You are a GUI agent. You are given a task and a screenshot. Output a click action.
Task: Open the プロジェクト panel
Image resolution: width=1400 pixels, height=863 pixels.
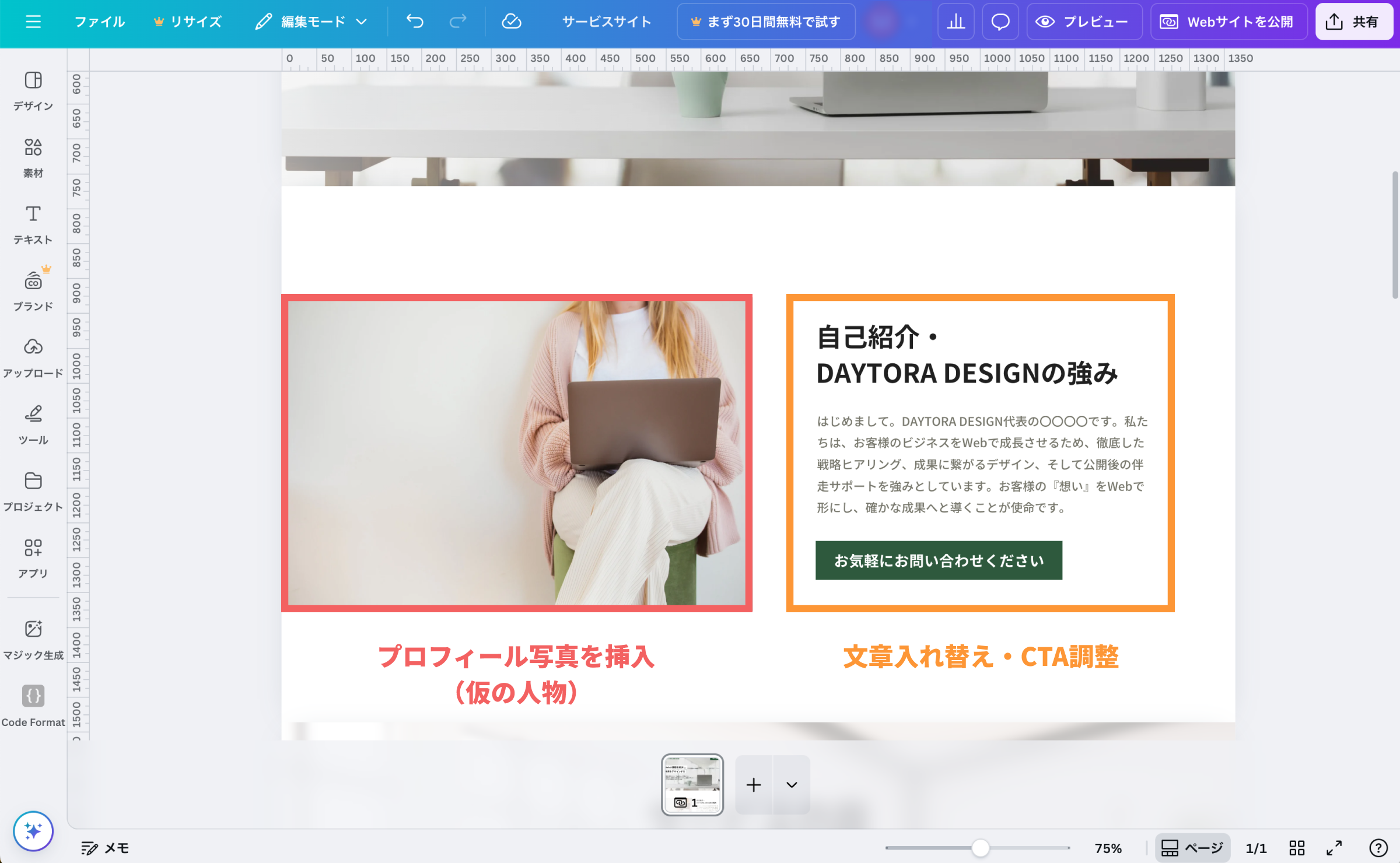(33, 492)
